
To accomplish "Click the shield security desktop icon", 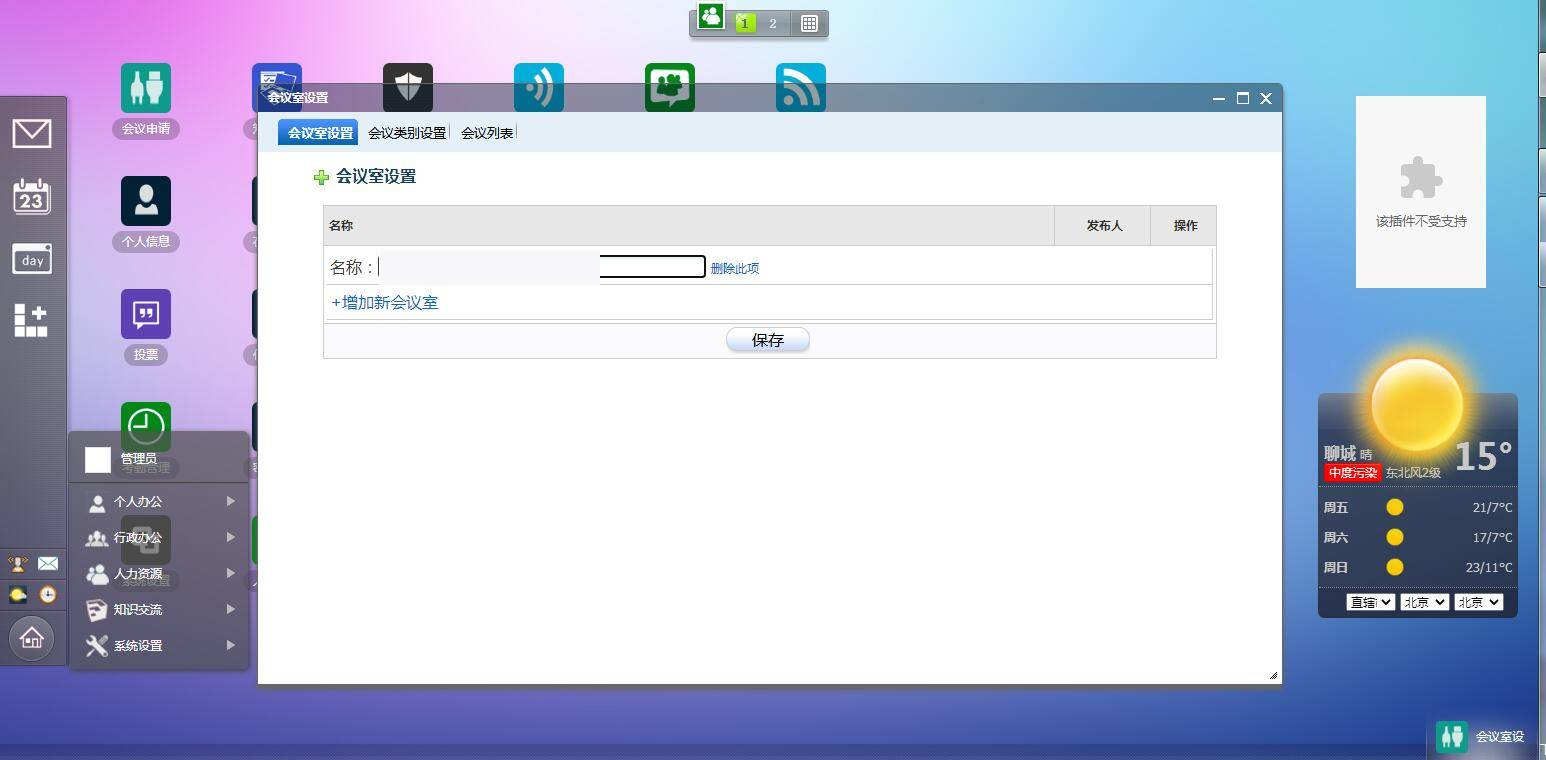I will point(407,86).
